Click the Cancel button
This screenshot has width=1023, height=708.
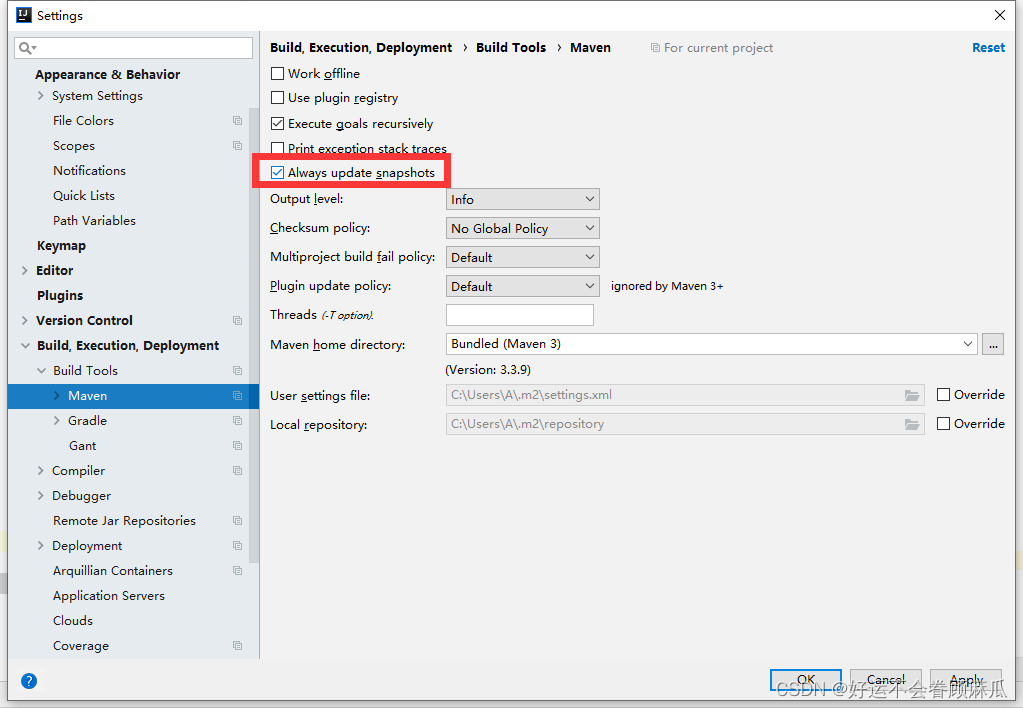point(886,680)
